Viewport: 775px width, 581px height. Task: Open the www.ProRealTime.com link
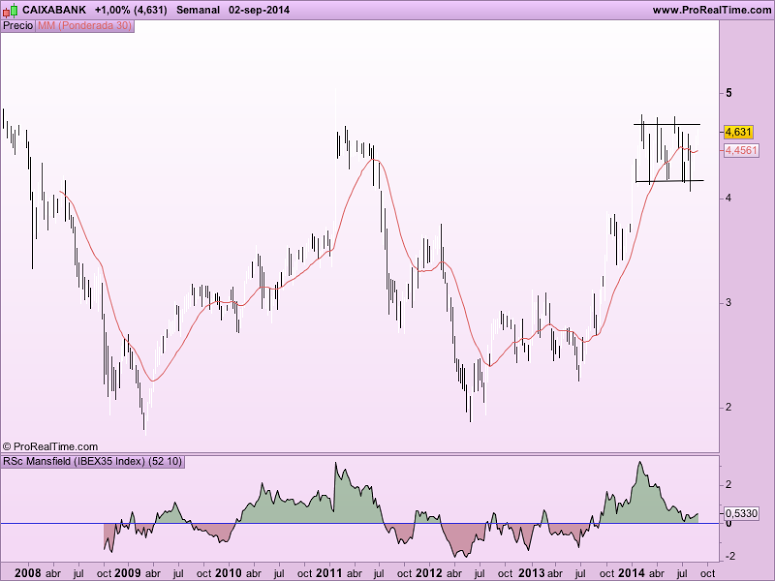pos(712,10)
